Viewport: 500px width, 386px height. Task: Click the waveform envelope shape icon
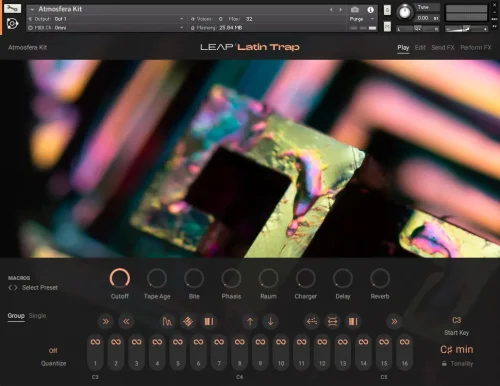pyautogui.click(x=167, y=321)
